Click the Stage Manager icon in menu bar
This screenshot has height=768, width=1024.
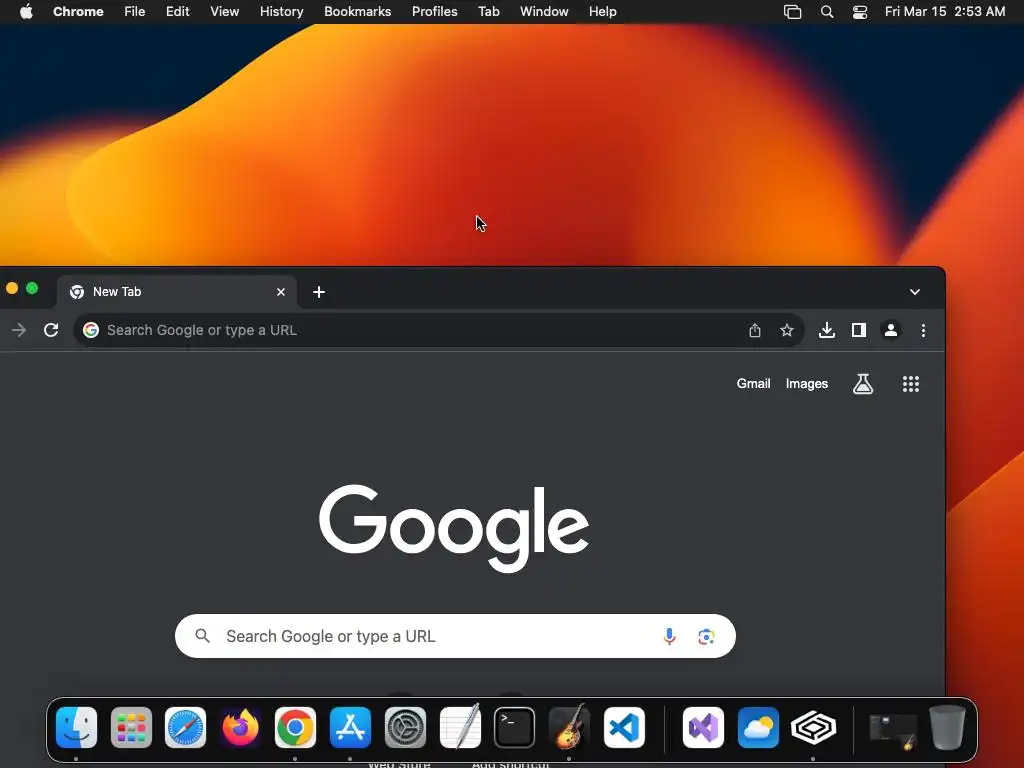click(x=792, y=12)
